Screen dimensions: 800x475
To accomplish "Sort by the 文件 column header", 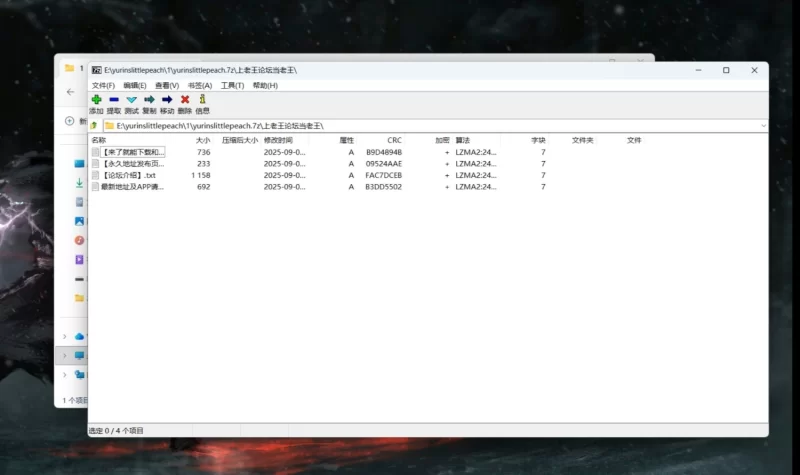I will tap(634, 140).
